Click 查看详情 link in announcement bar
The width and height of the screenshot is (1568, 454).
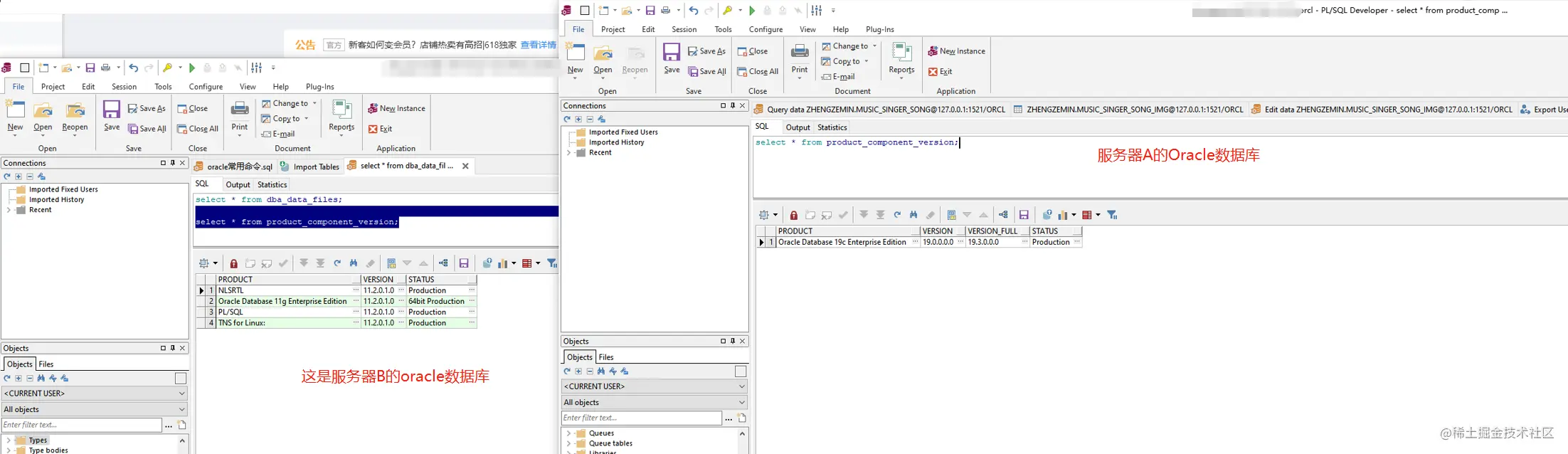[x=539, y=45]
